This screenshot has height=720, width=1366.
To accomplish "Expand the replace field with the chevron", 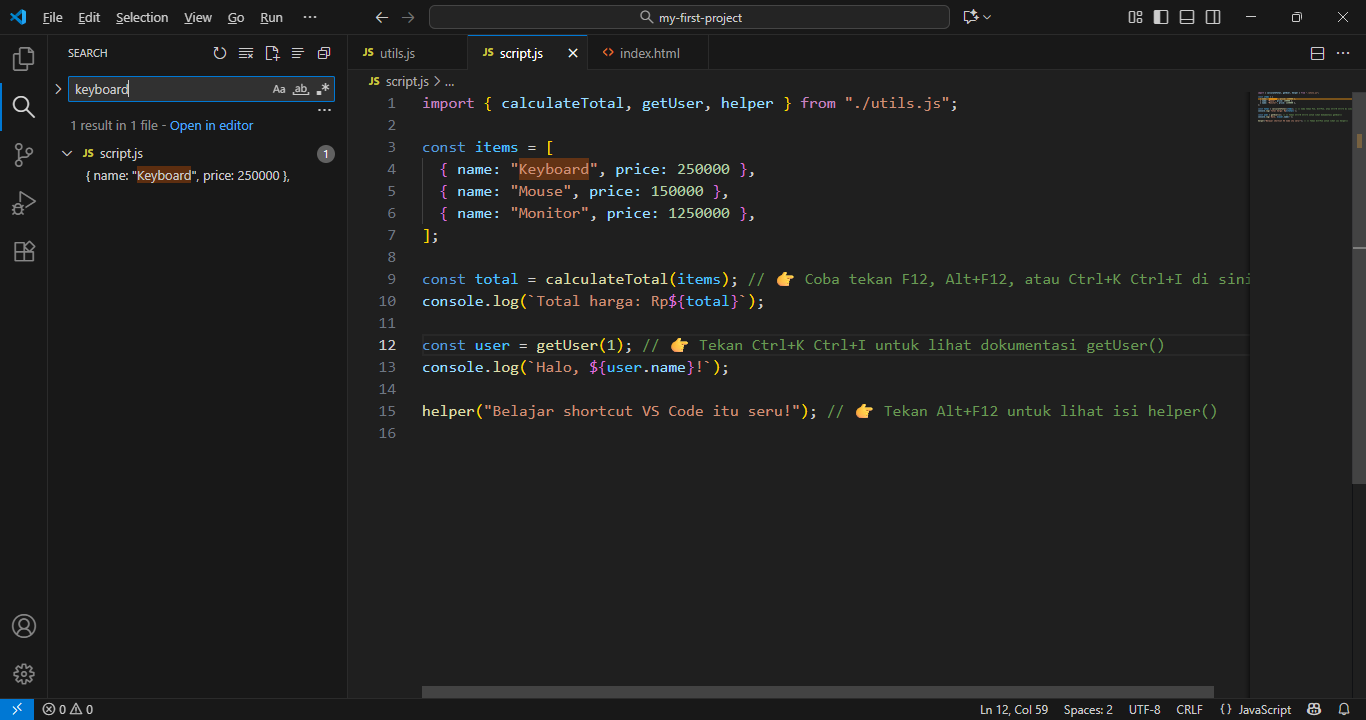I will [59, 89].
